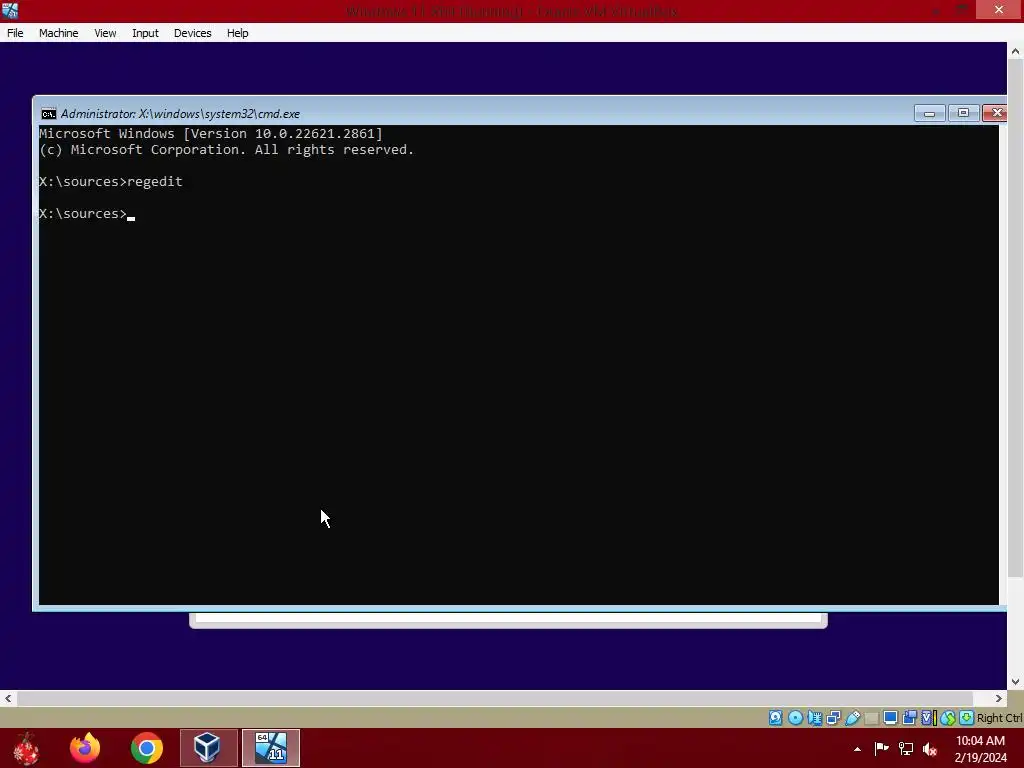Click the display settings status icon
The image size is (1024, 768).
[890, 718]
